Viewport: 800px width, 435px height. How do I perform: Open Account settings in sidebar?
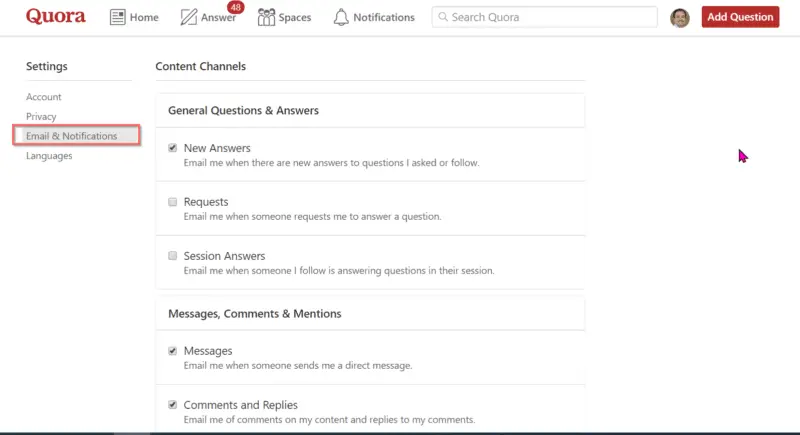tap(43, 97)
